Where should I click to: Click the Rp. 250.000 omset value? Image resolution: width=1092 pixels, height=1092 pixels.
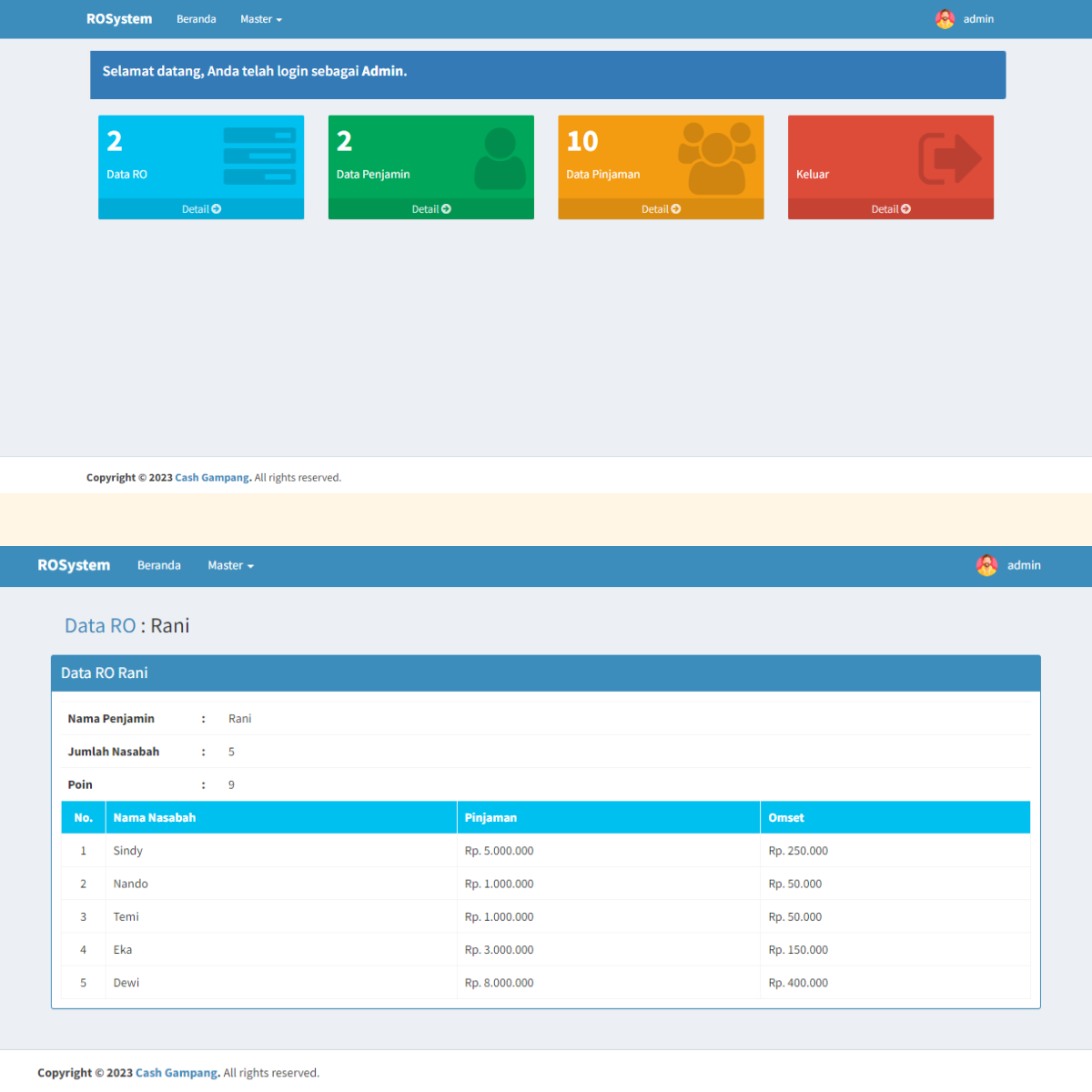pyautogui.click(x=798, y=851)
